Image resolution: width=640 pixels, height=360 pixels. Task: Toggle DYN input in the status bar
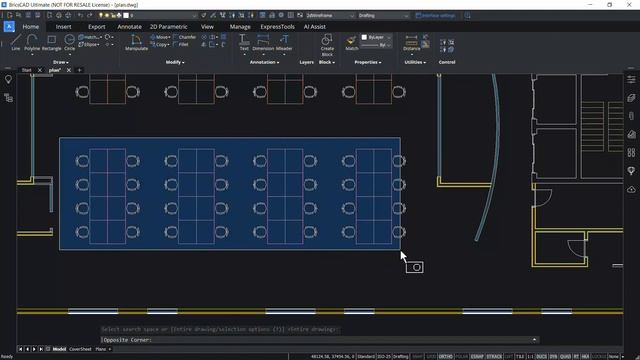(553, 356)
